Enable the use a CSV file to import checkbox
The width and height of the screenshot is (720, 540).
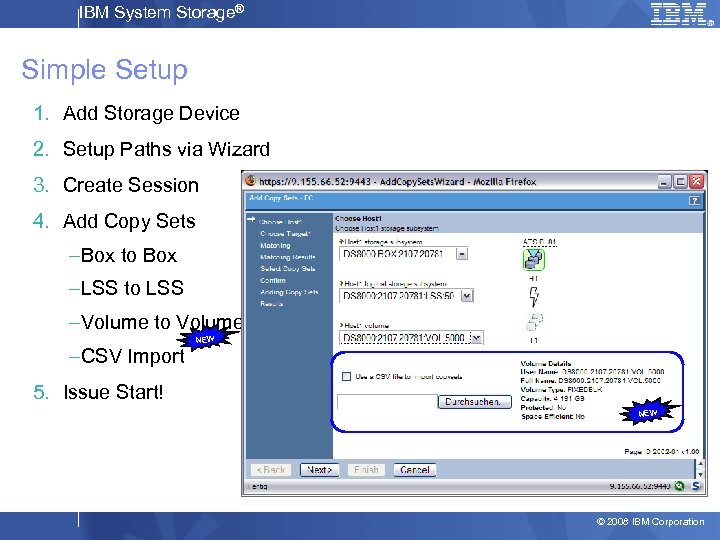346,377
